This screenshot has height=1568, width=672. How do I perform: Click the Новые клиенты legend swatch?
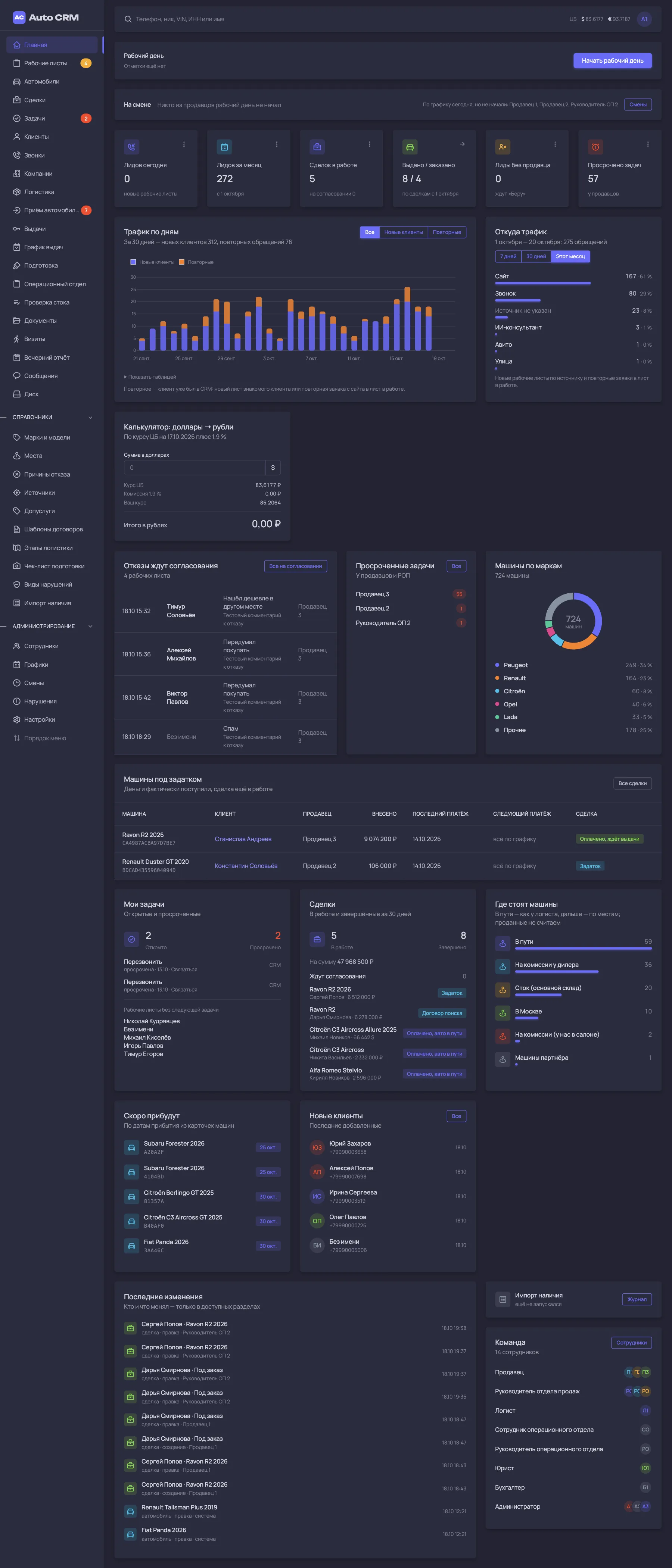click(133, 262)
